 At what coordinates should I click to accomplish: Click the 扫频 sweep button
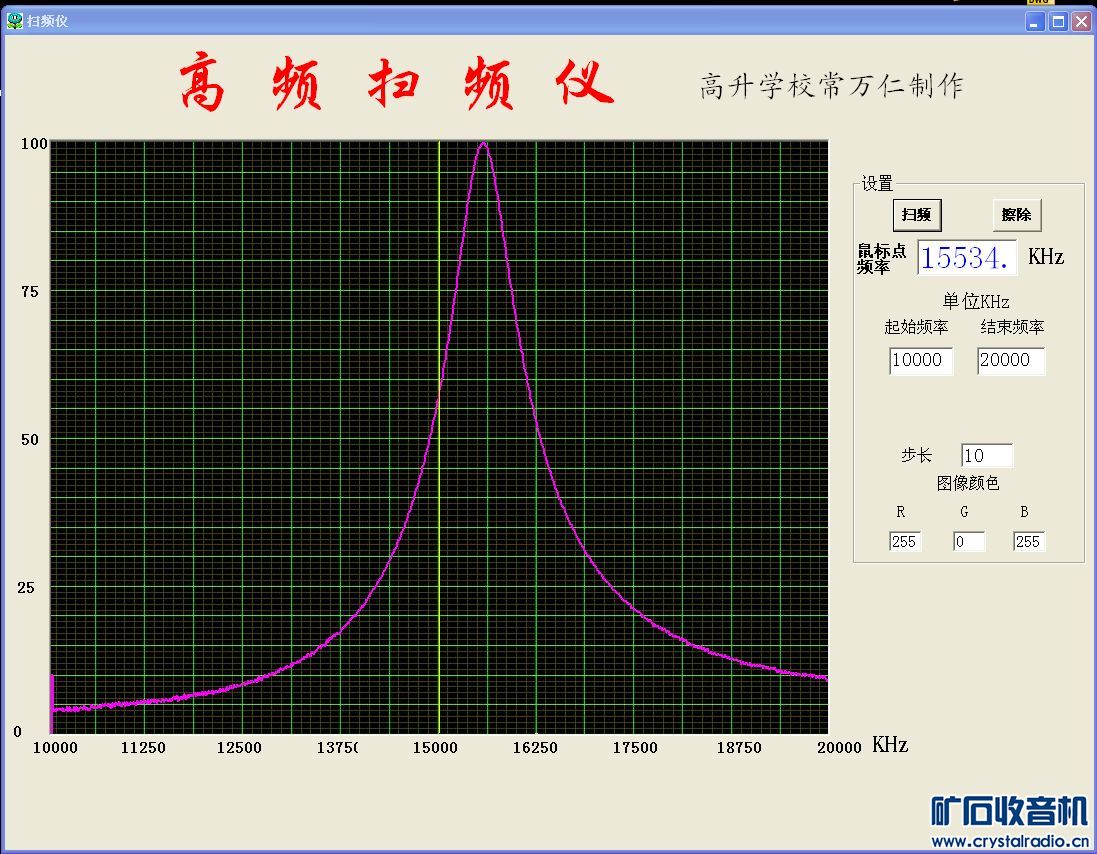coord(916,215)
